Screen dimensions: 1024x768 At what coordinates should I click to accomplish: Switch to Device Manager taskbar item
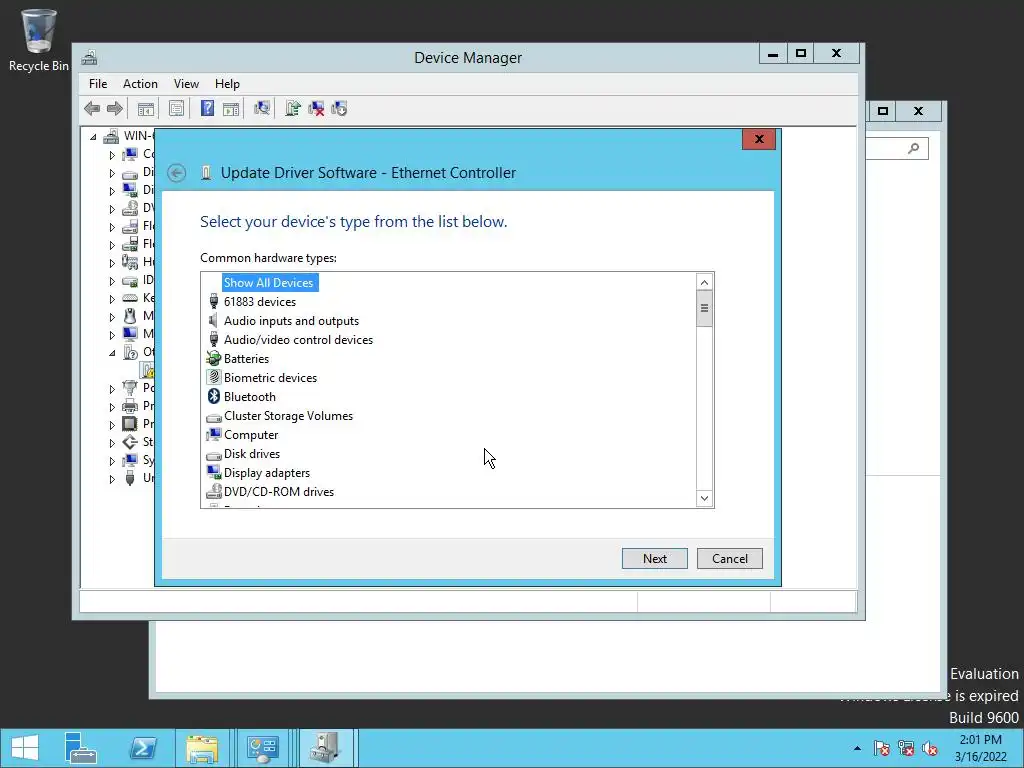325,748
